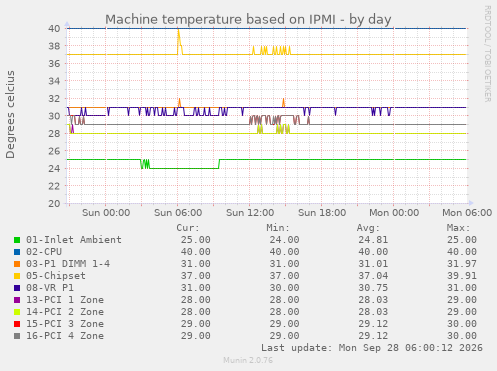497x371 pixels.
Task: Select the '05-Chipset' legend label
Action: (56, 276)
